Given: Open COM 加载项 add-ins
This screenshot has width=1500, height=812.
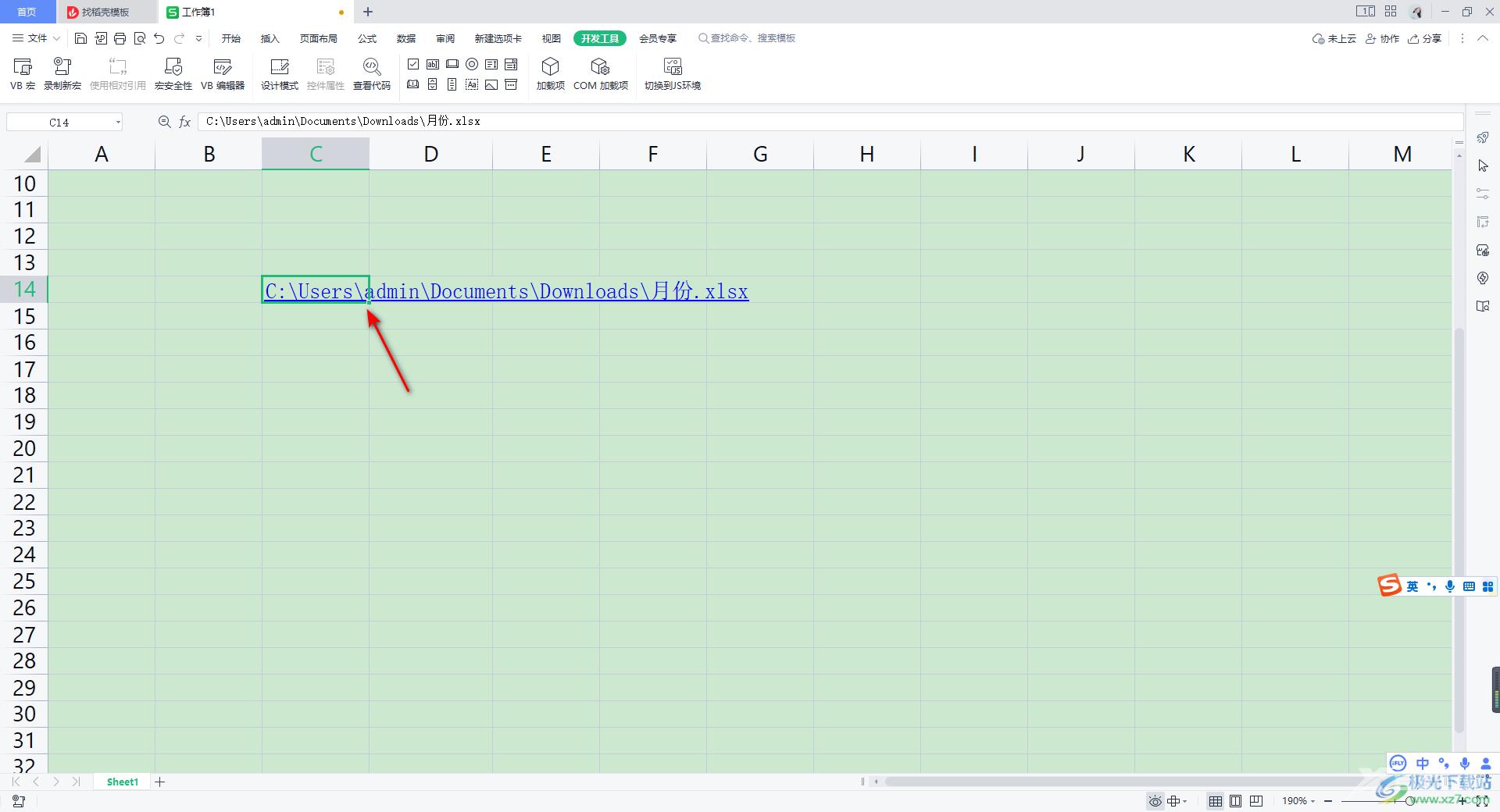Looking at the screenshot, I should [601, 74].
